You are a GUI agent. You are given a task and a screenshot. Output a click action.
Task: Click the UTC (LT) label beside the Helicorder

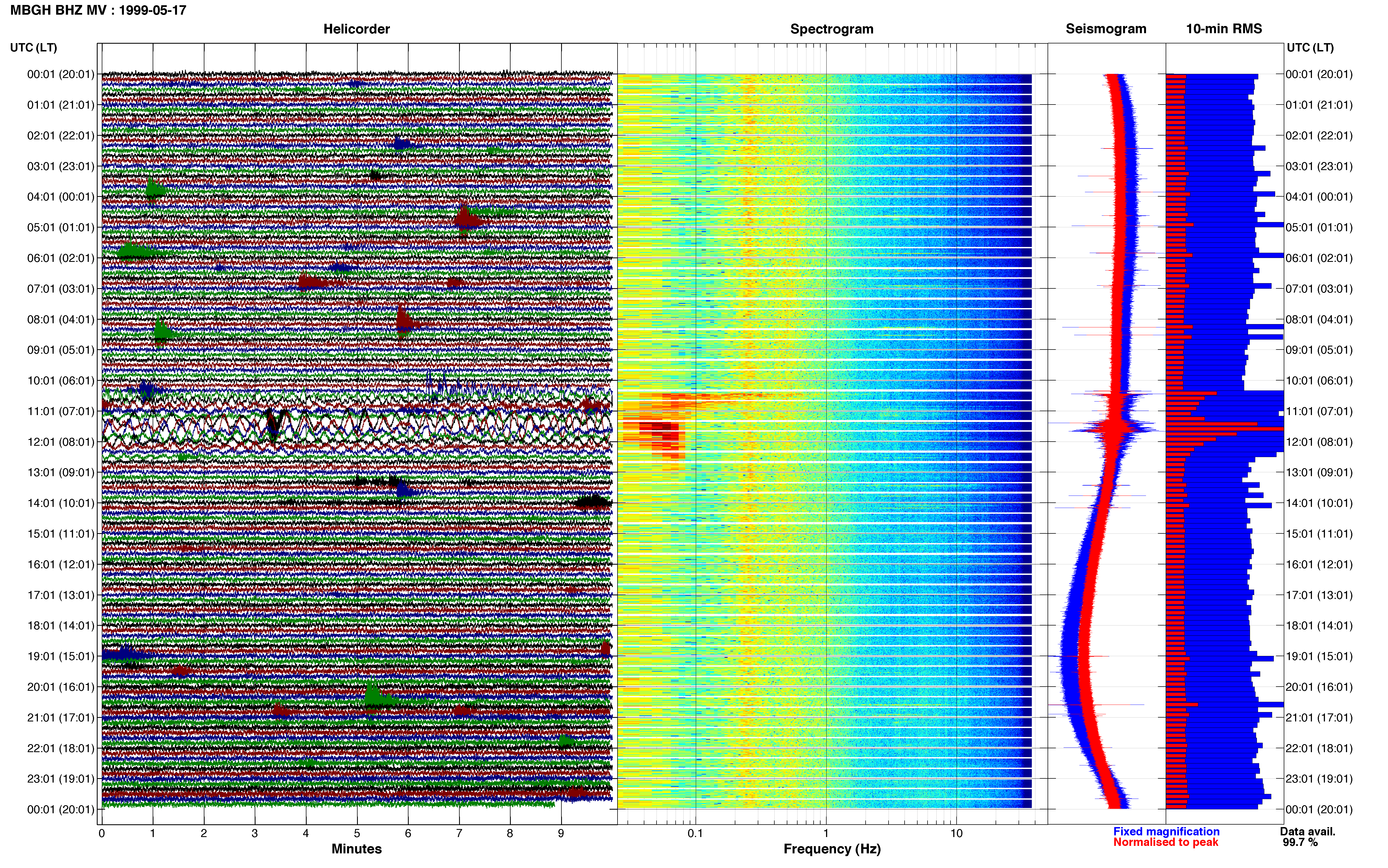tap(34, 48)
